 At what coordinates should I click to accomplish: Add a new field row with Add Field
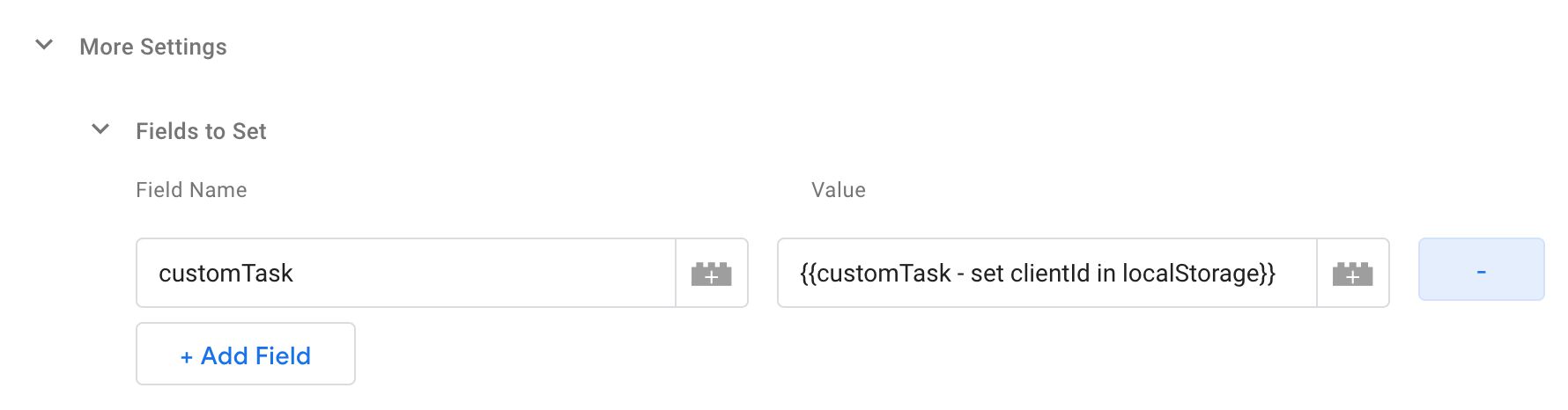(246, 354)
